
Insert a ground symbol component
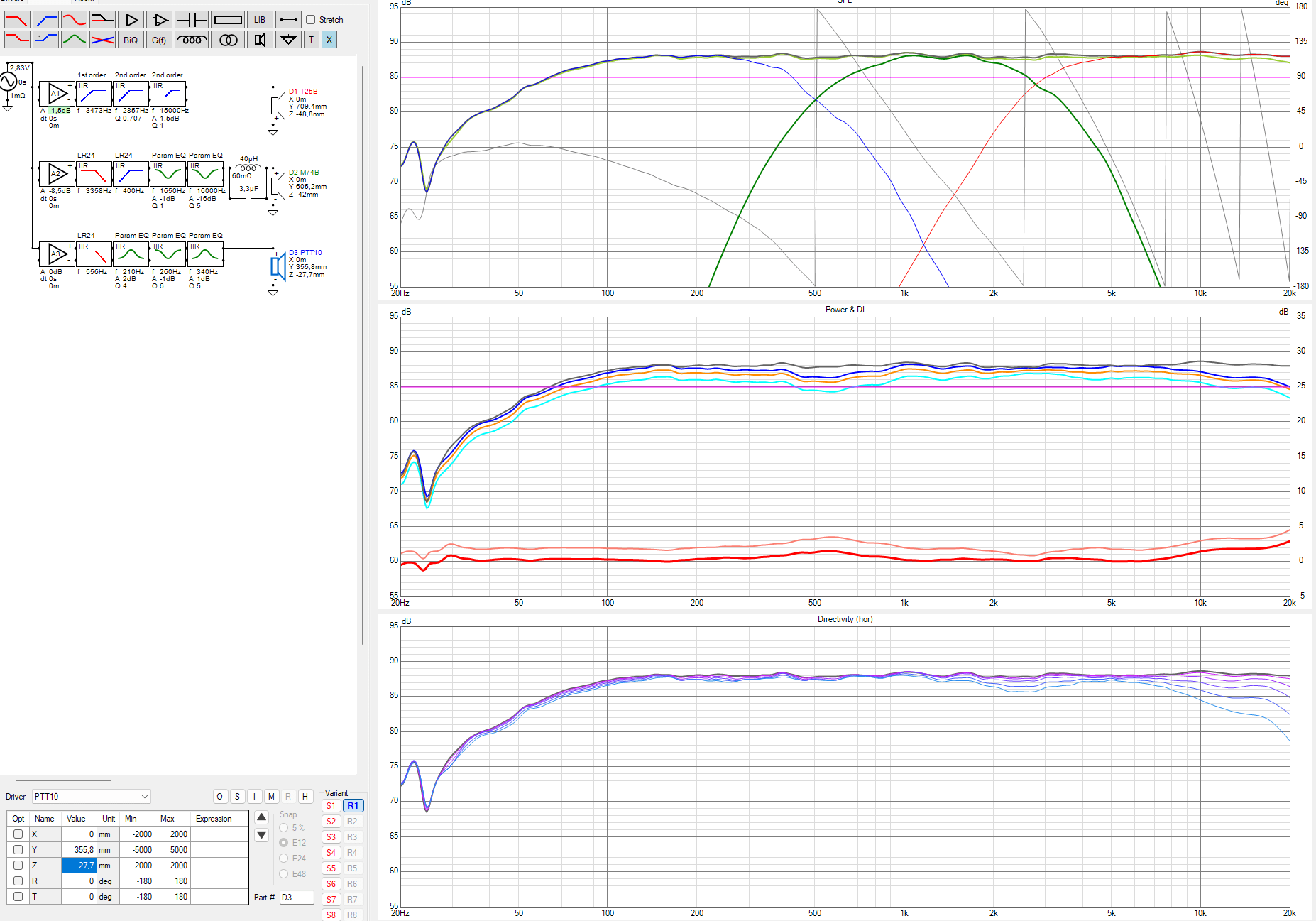(288, 40)
